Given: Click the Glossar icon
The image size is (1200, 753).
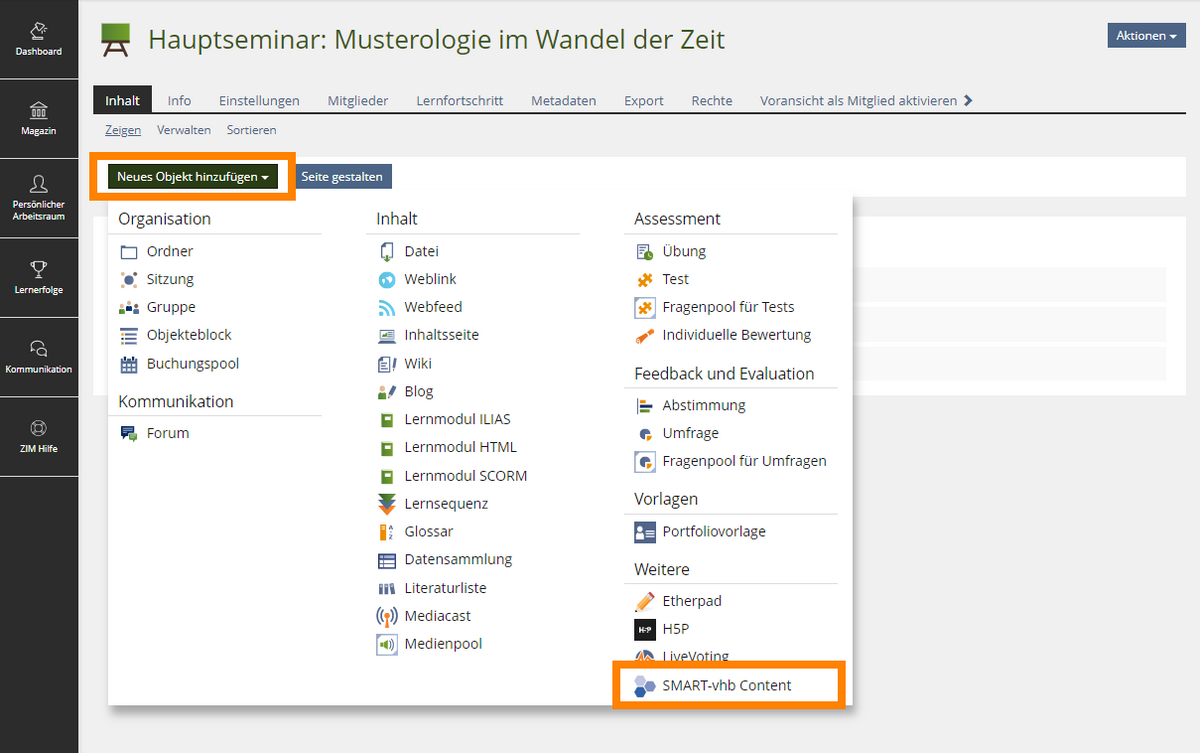Looking at the screenshot, I should (x=387, y=532).
